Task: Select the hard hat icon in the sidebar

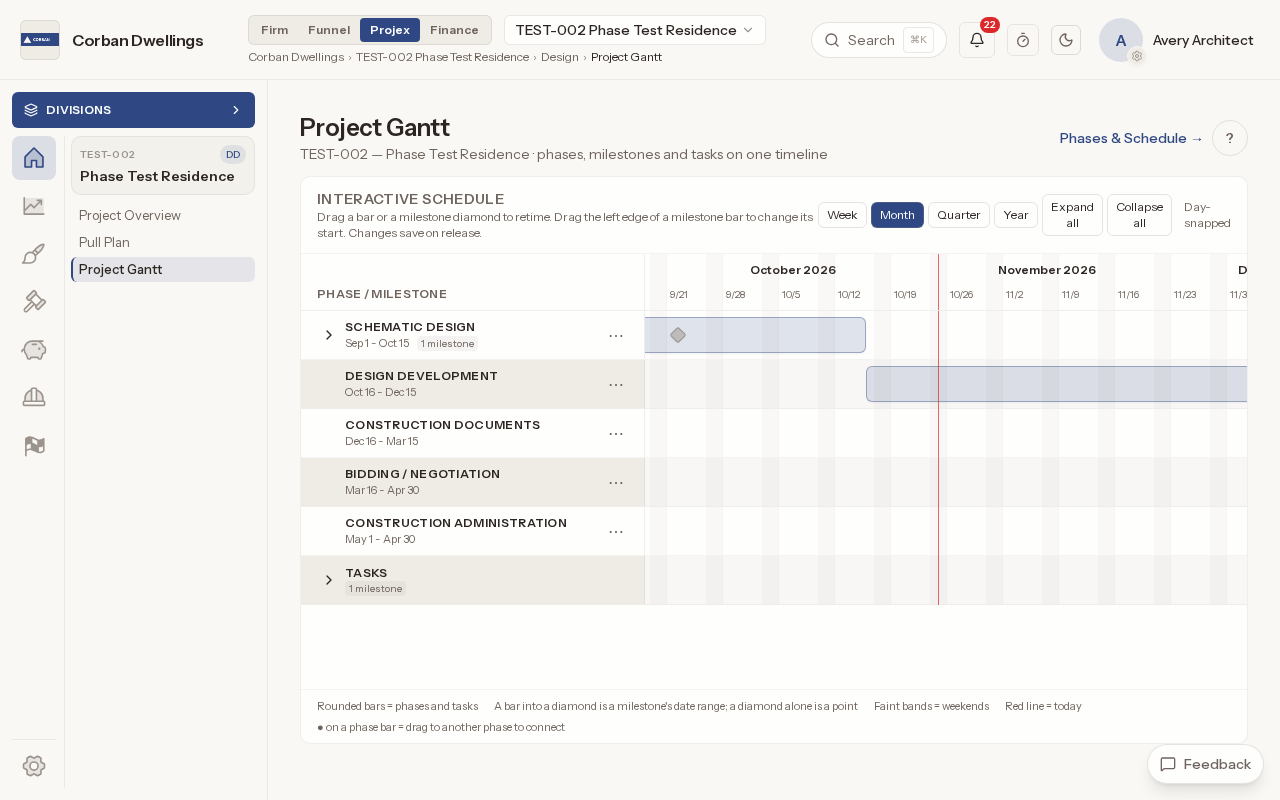Action: [x=34, y=398]
